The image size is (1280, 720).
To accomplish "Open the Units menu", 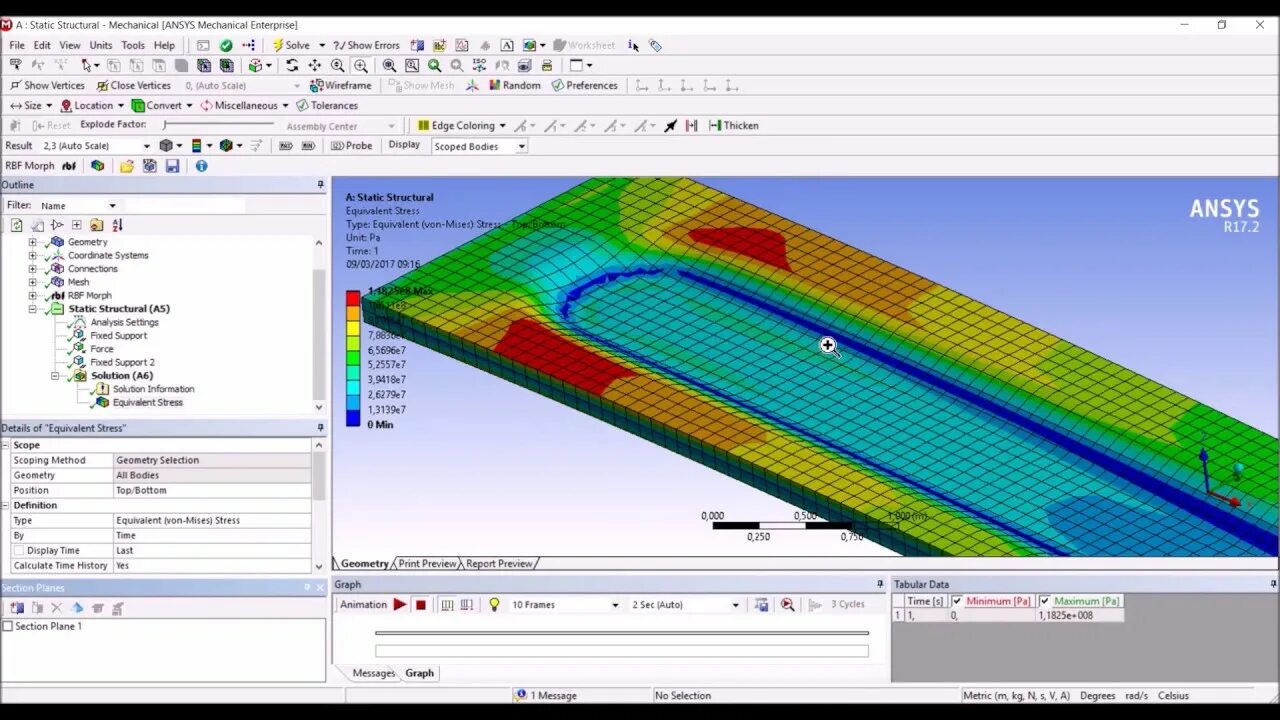I will [101, 45].
